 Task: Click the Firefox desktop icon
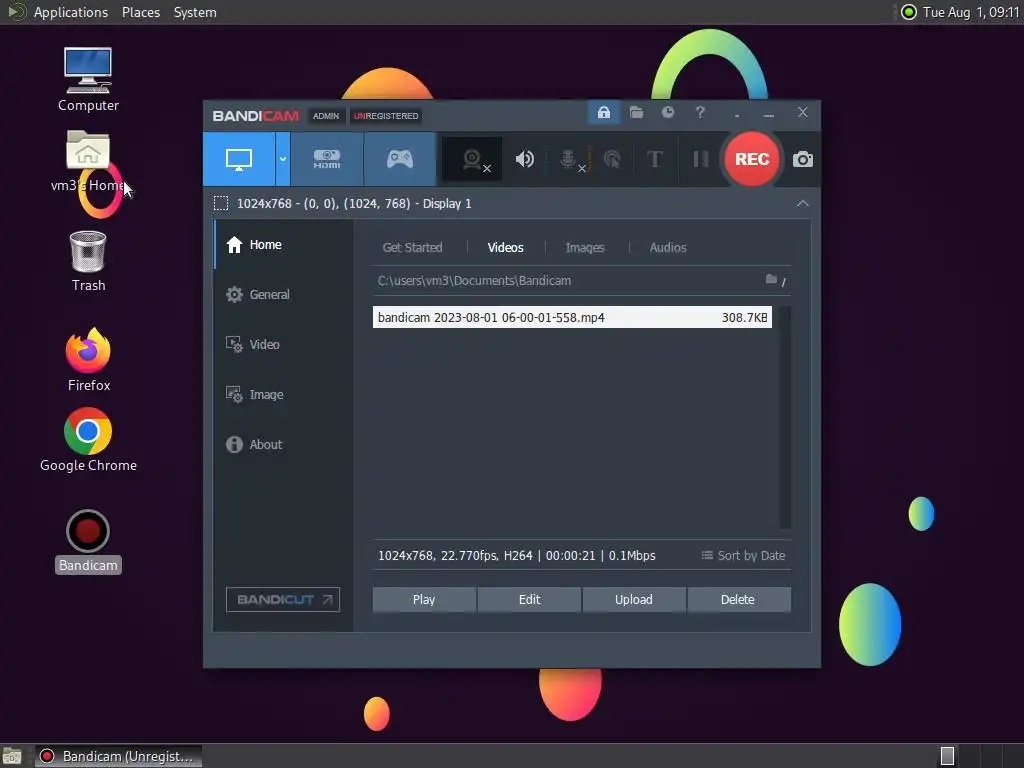pyautogui.click(x=88, y=360)
